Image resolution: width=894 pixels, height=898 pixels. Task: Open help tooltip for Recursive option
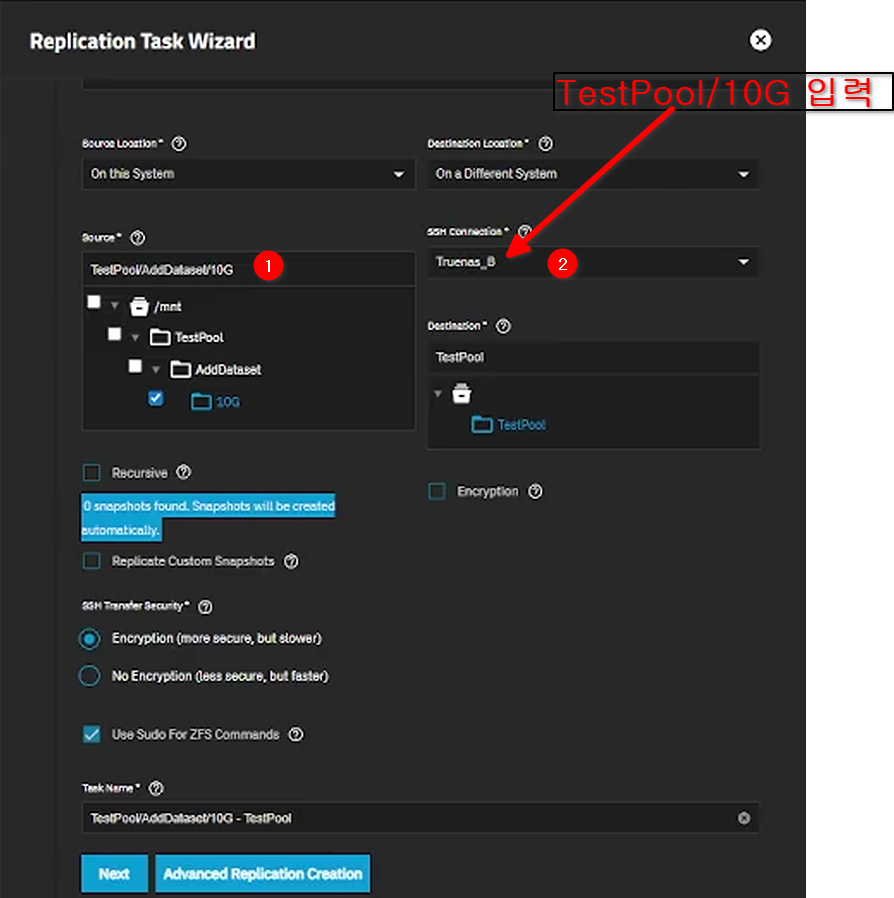183,473
